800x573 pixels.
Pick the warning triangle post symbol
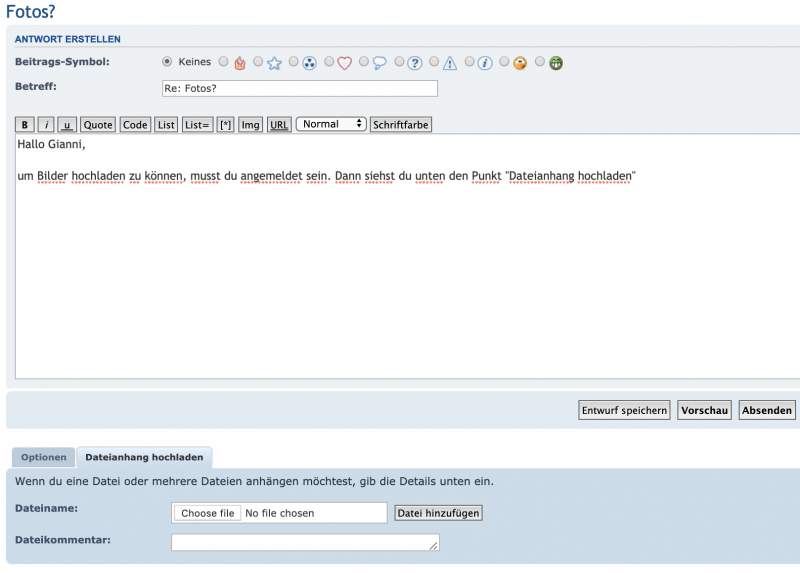434,62
